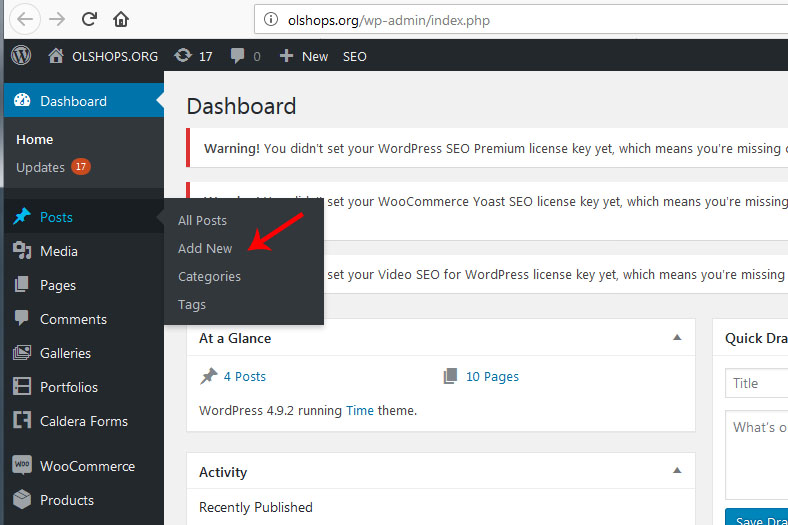
Task: Click the WooCommerce woo icon in sidebar
Action: [22, 465]
